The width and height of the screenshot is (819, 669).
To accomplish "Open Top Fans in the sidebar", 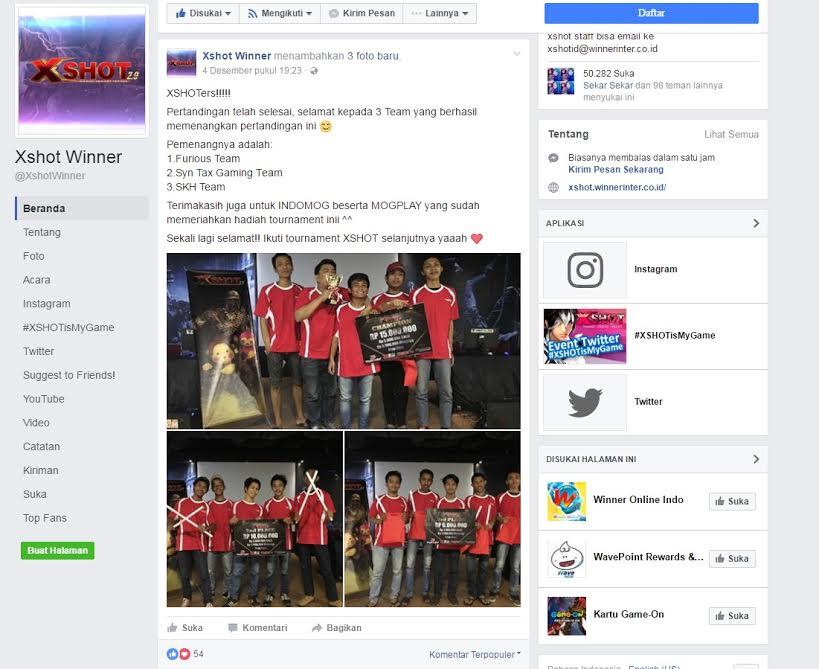I will 44,518.
